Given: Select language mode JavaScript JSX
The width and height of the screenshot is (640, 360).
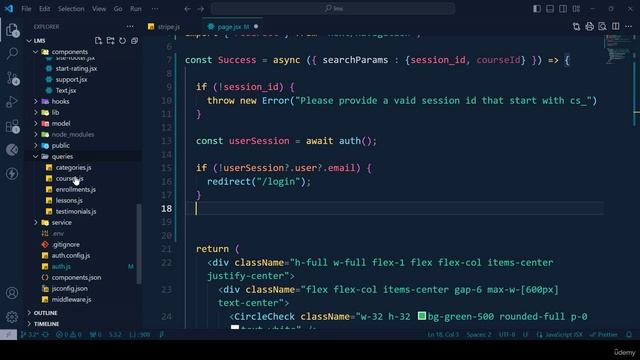Looking at the screenshot, I should tap(560, 335).
